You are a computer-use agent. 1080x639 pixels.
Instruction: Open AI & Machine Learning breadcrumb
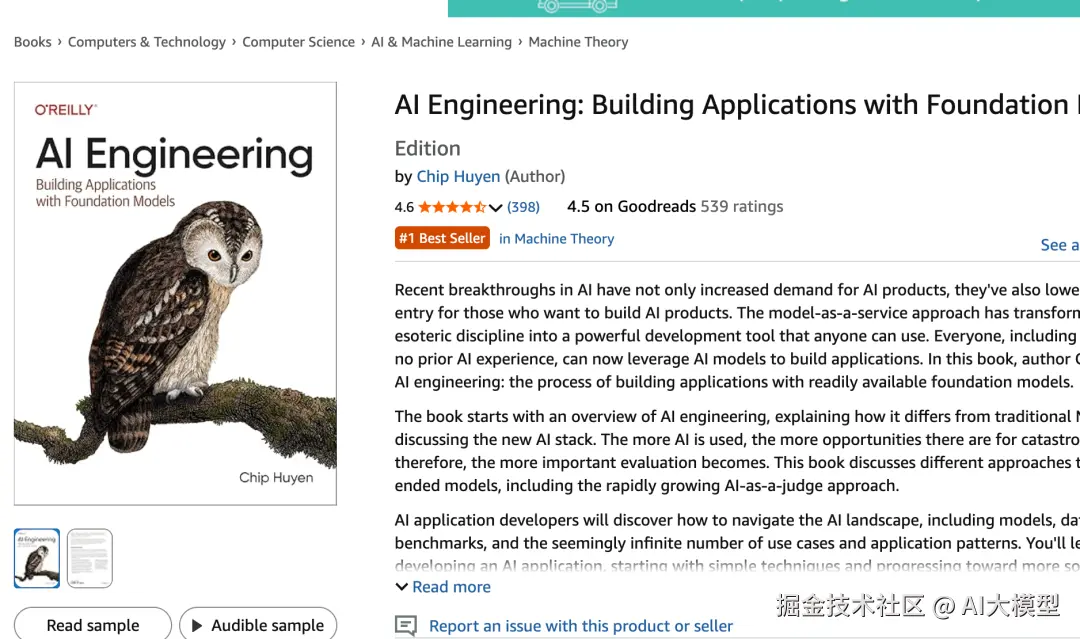(441, 42)
